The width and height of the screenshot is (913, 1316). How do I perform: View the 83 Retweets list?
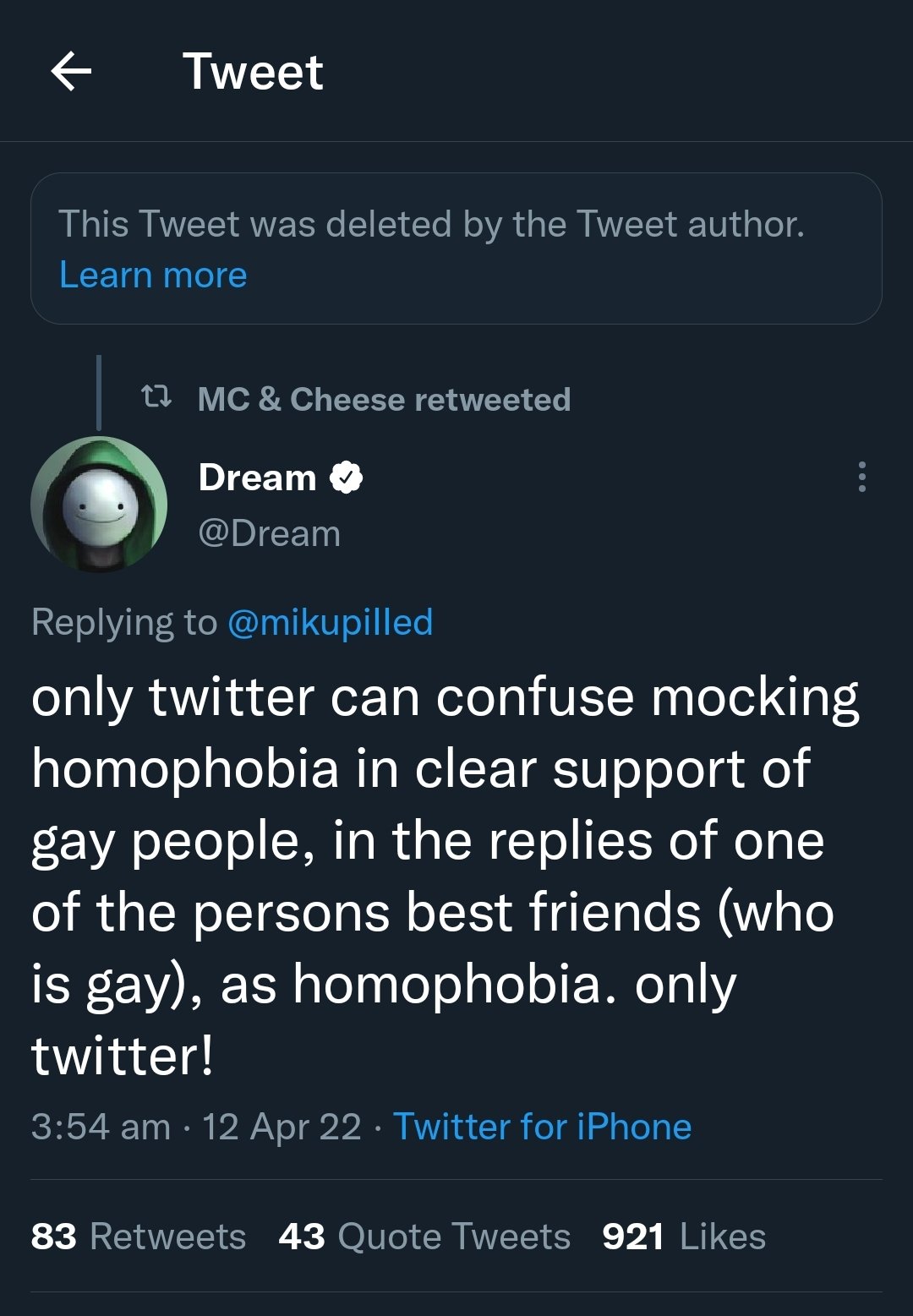pyautogui.click(x=138, y=1237)
